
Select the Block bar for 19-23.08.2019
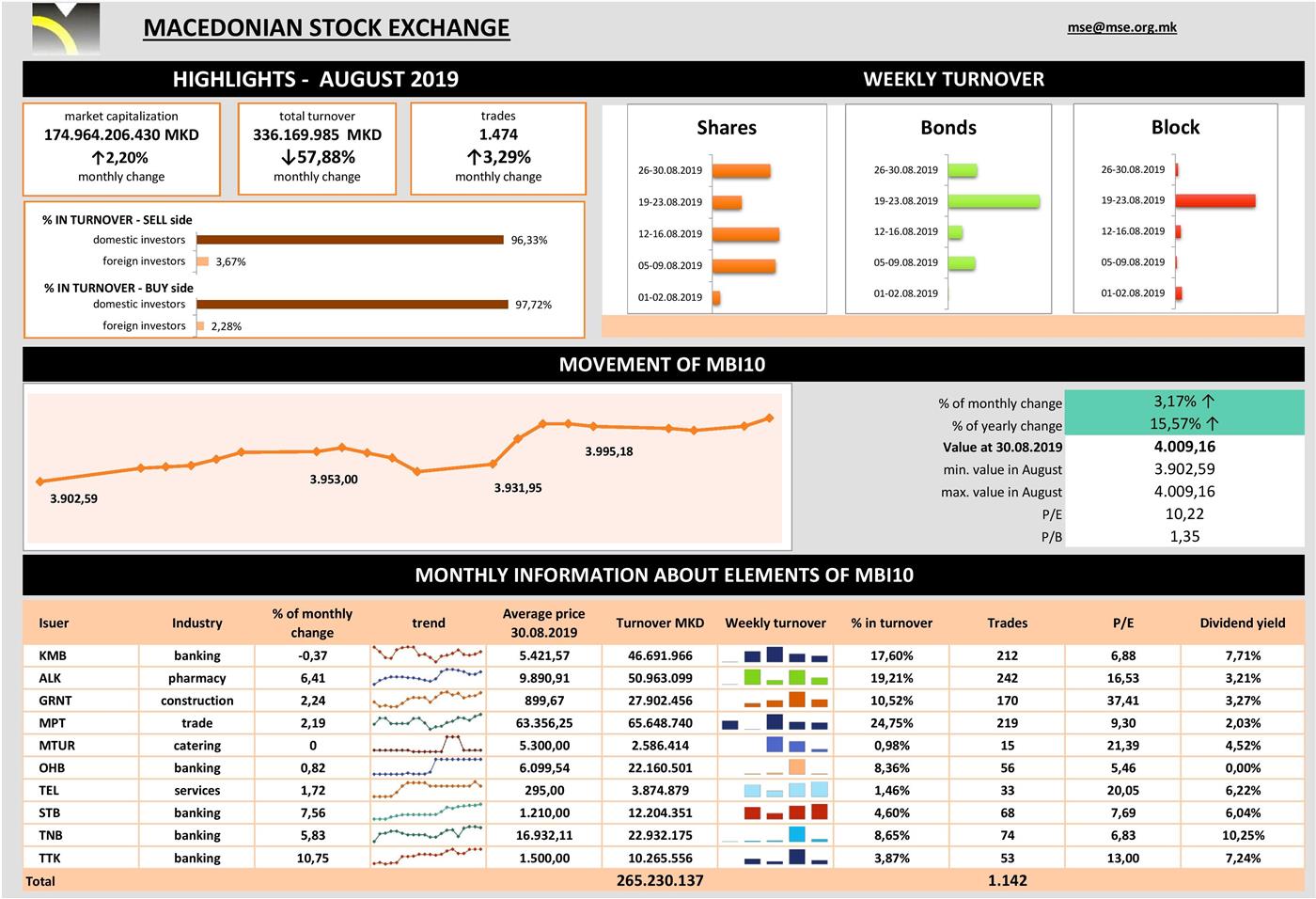[x=1215, y=200]
